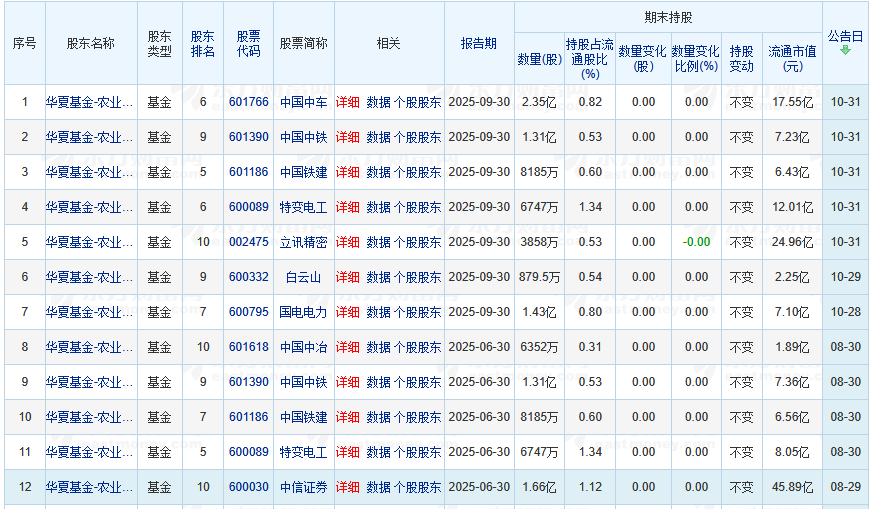Open stock code 600795 link

pos(249,312)
